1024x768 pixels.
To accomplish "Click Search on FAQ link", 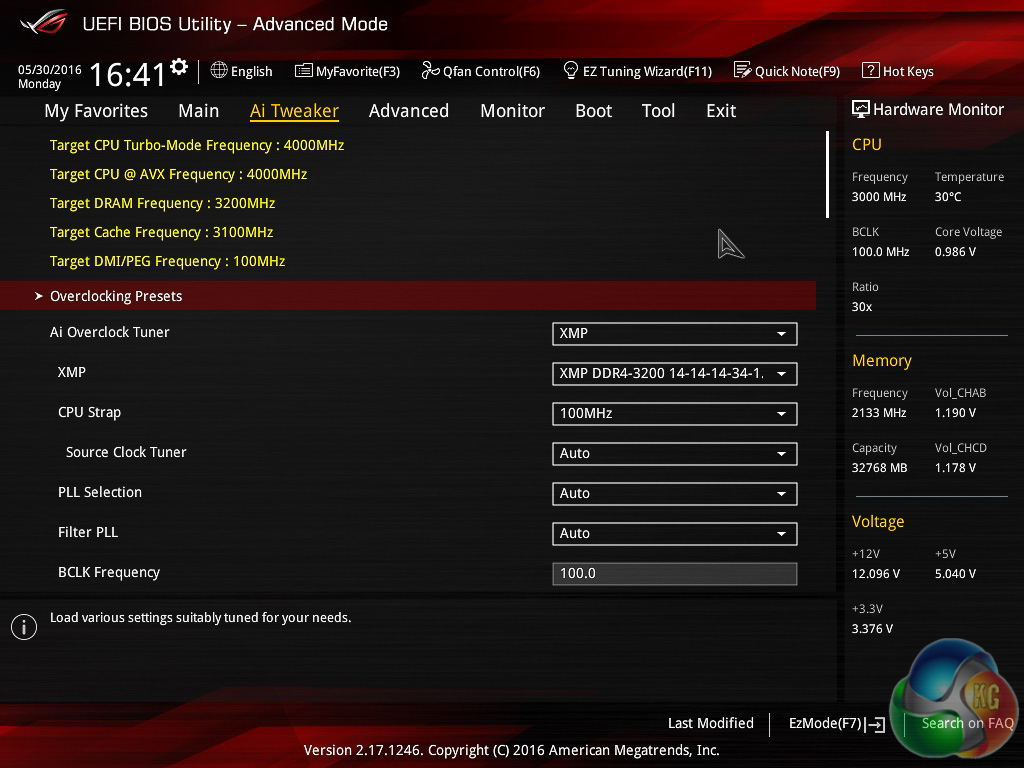I will coord(967,724).
